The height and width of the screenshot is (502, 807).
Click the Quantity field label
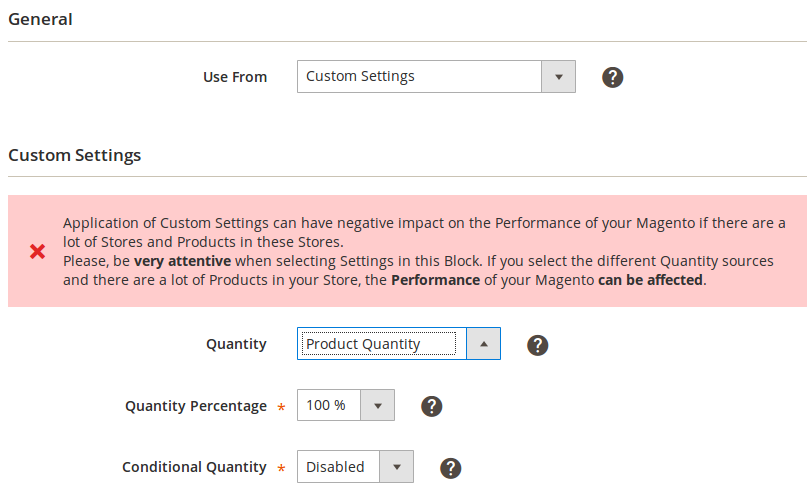click(x=236, y=344)
